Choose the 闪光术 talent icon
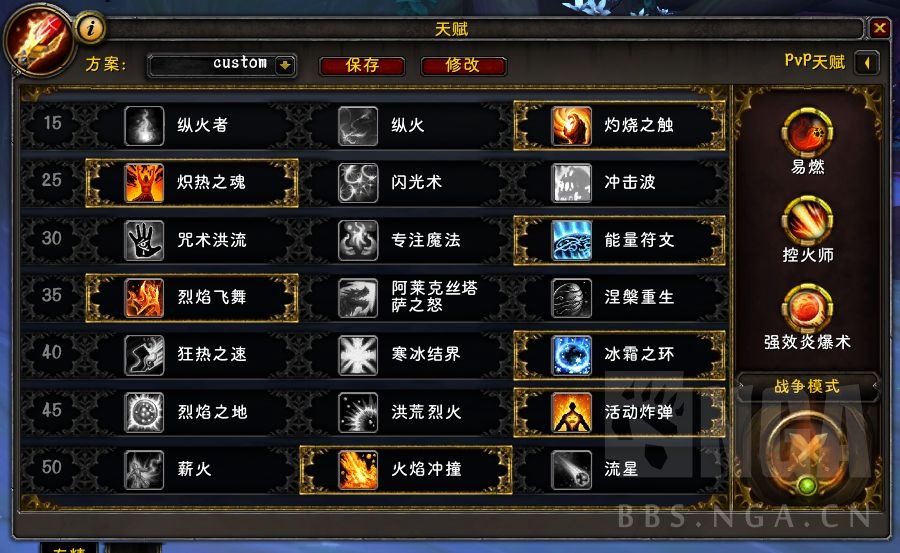 click(x=358, y=183)
